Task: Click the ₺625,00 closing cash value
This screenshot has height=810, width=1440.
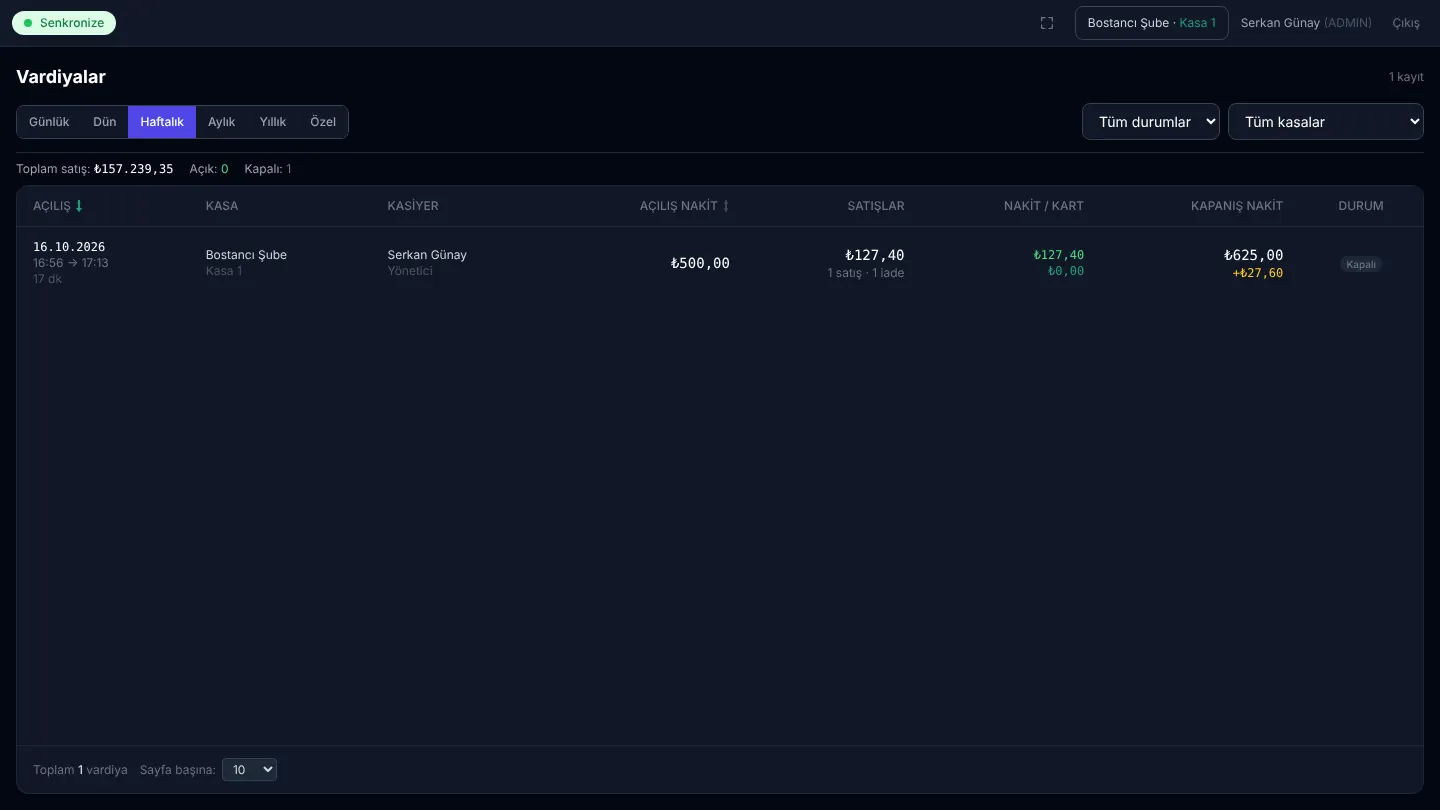Action: pos(1253,255)
